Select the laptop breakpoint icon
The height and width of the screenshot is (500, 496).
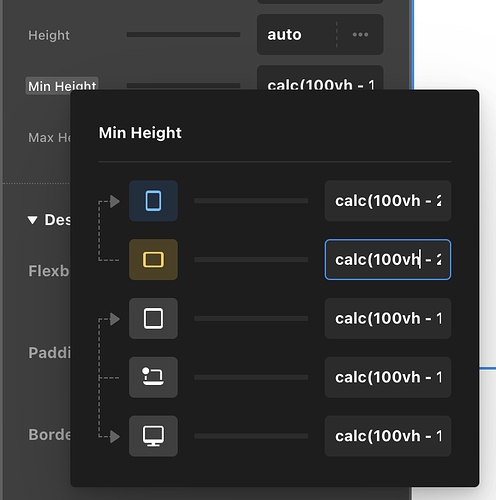153,377
